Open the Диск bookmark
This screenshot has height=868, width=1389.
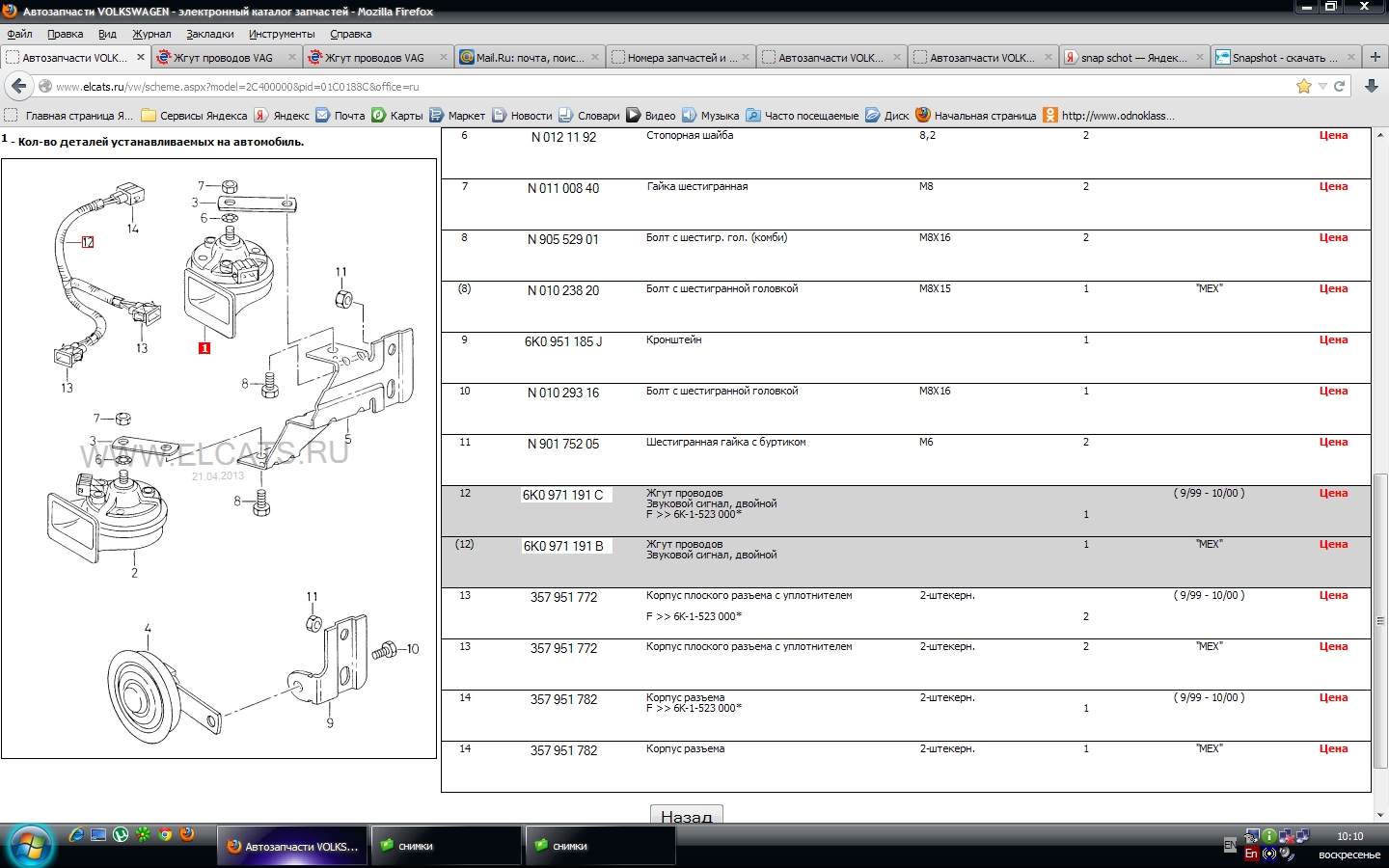[887, 116]
